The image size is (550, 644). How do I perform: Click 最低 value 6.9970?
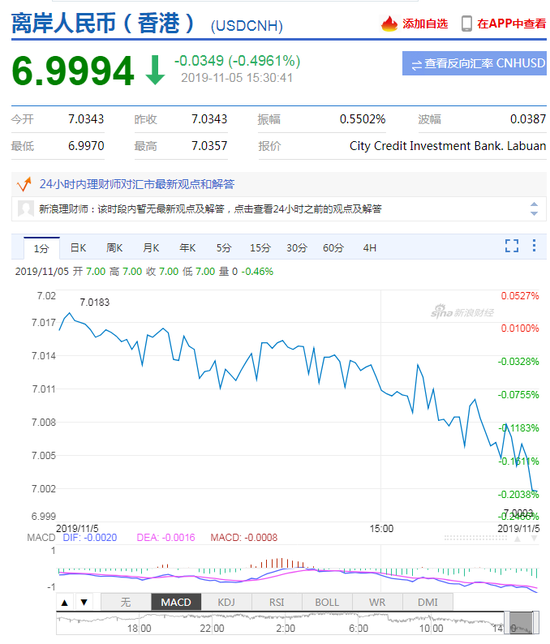pos(86,146)
